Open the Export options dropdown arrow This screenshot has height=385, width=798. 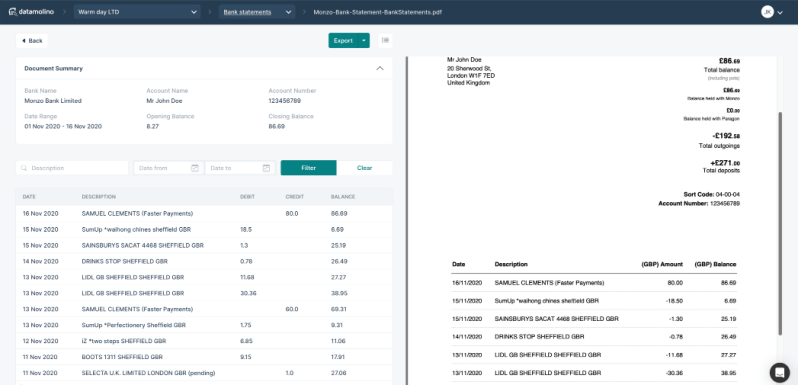pyautogui.click(x=364, y=41)
